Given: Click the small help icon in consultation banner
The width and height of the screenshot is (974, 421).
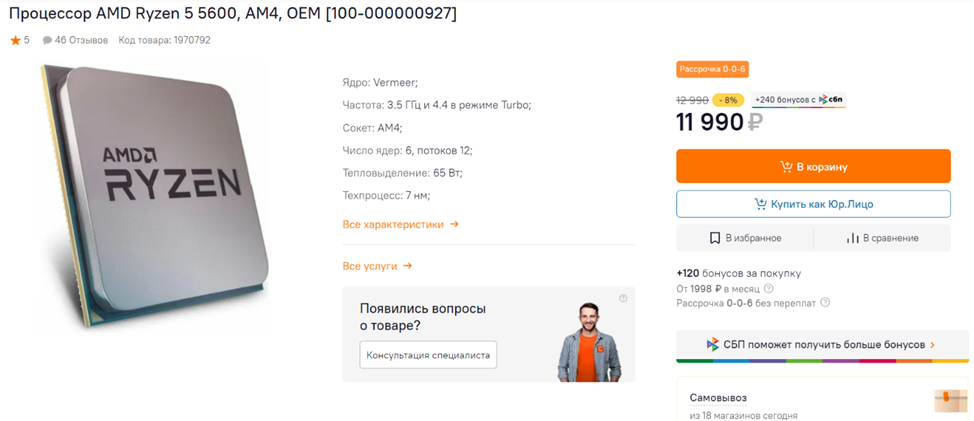Looking at the screenshot, I should click(623, 298).
